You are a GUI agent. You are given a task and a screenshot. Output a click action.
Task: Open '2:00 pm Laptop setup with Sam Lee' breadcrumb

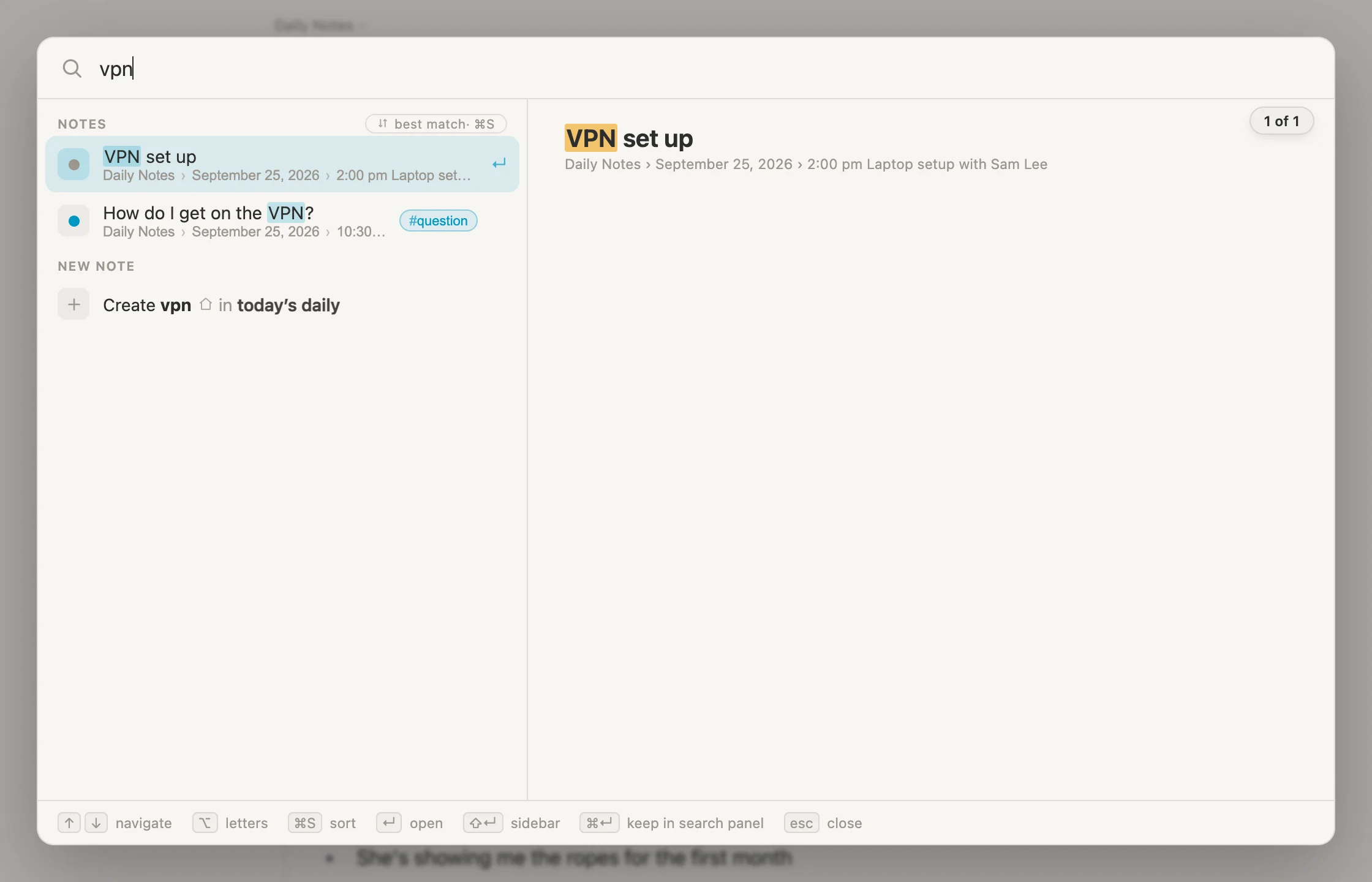(x=927, y=164)
